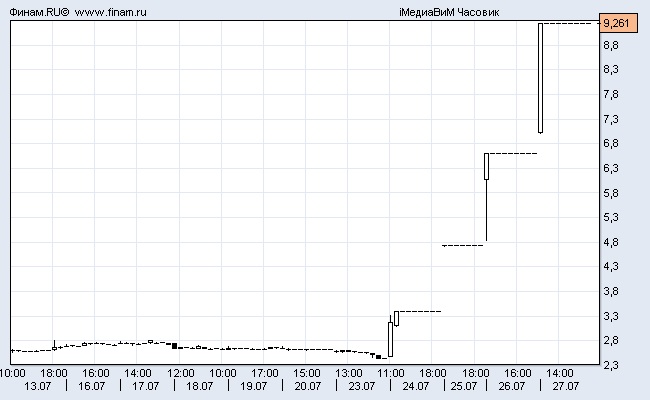
Task: Click the 17.07 date label
Action: (146, 386)
